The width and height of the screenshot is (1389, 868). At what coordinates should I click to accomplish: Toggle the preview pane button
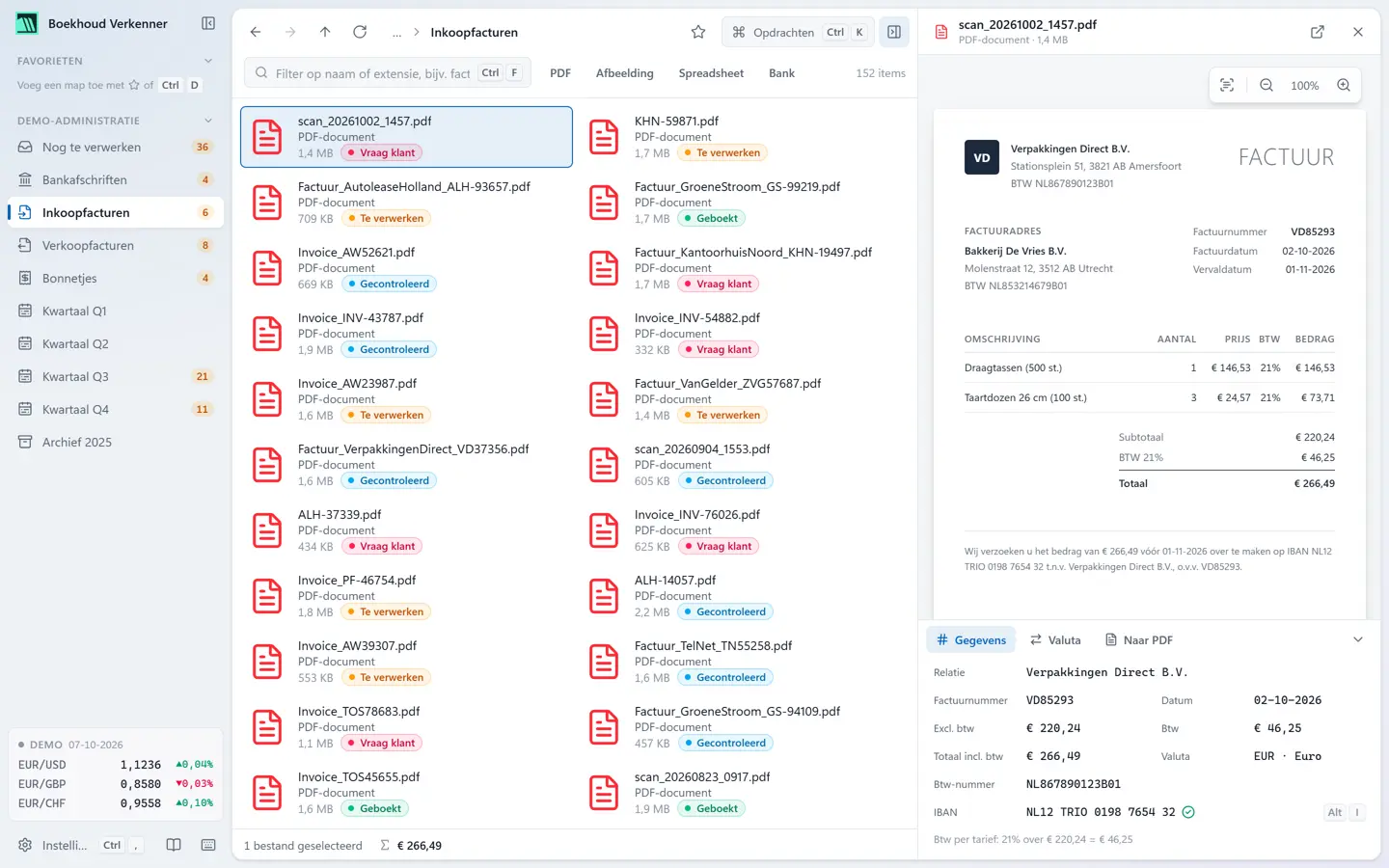tap(894, 32)
